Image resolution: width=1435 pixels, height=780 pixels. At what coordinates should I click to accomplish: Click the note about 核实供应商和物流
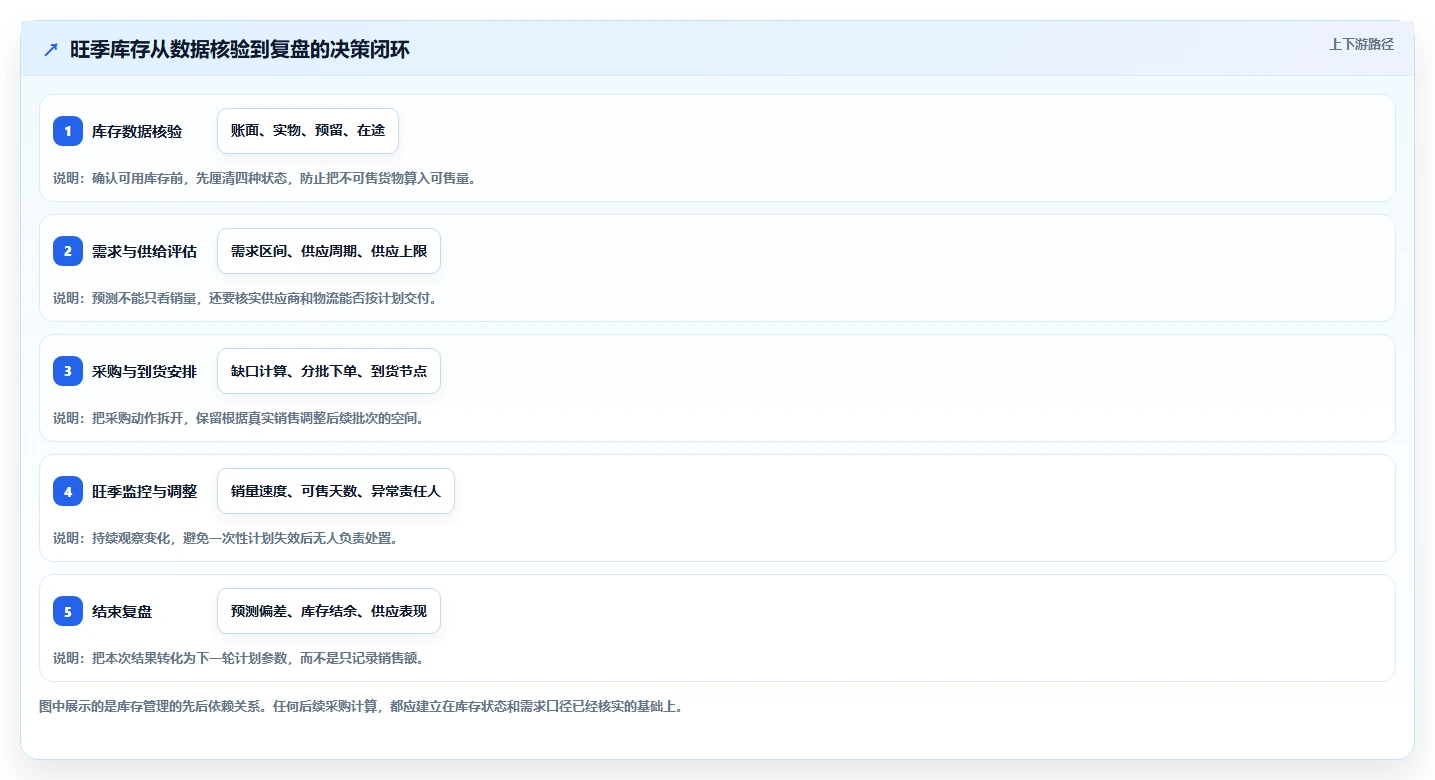click(245, 298)
